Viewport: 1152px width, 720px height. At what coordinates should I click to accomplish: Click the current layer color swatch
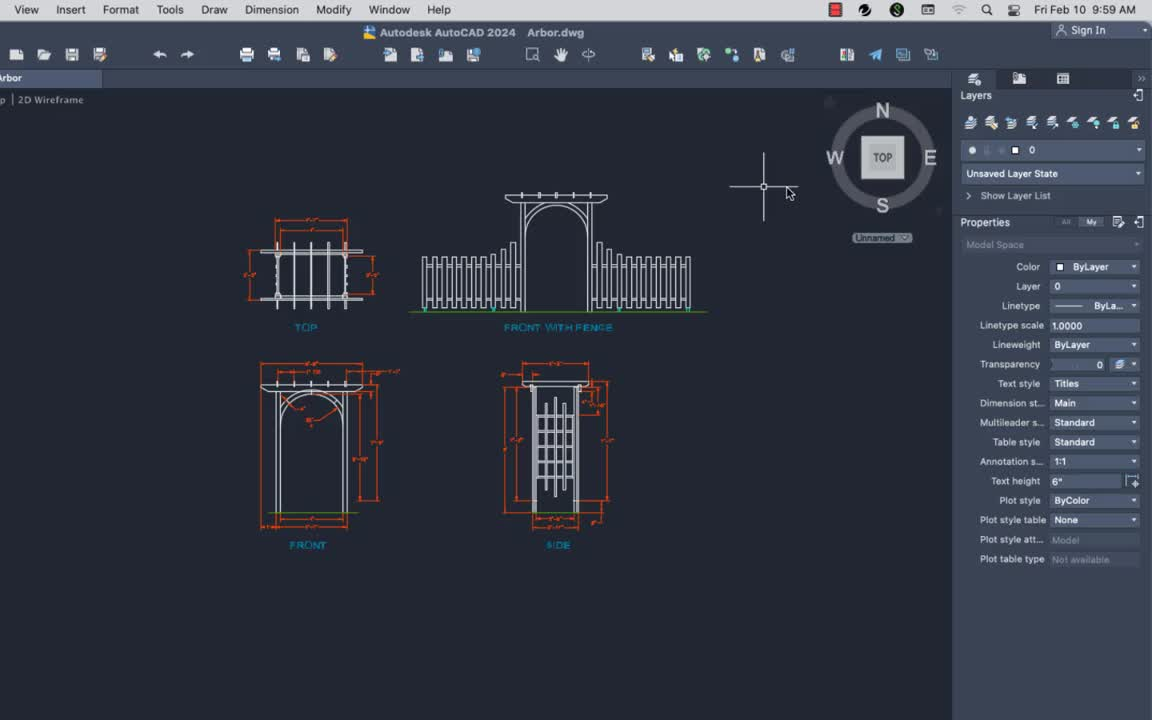(1015, 150)
